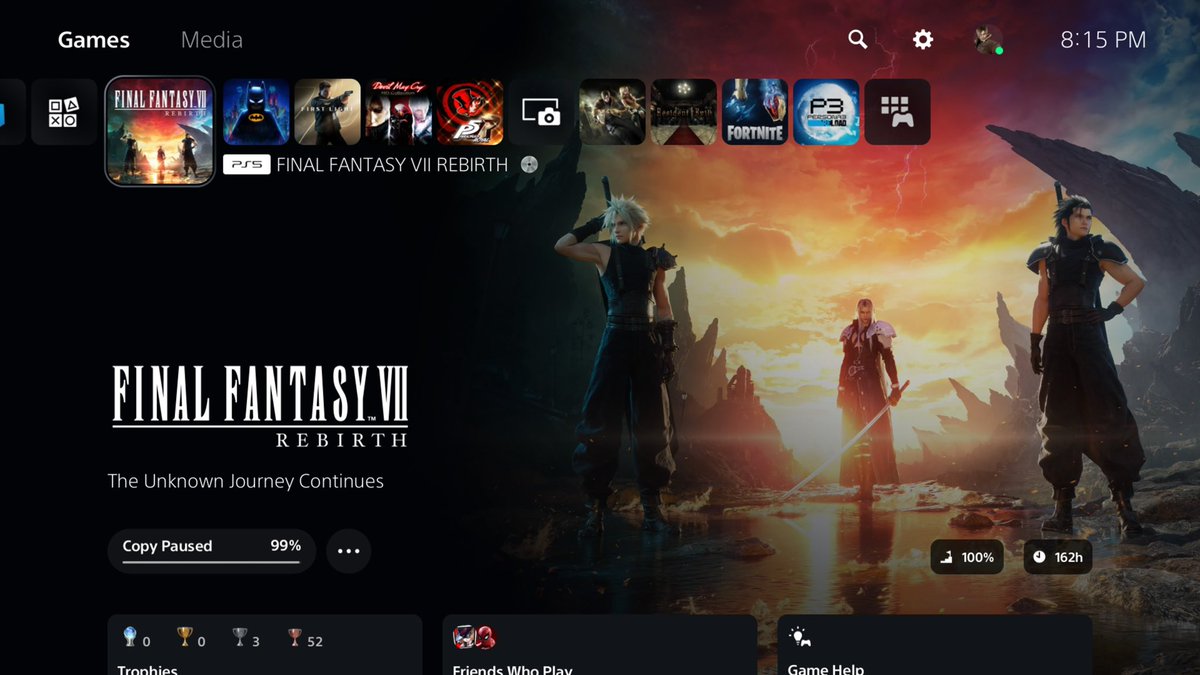Click the copy progress bar
The width and height of the screenshot is (1200, 675).
pos(211,562)
